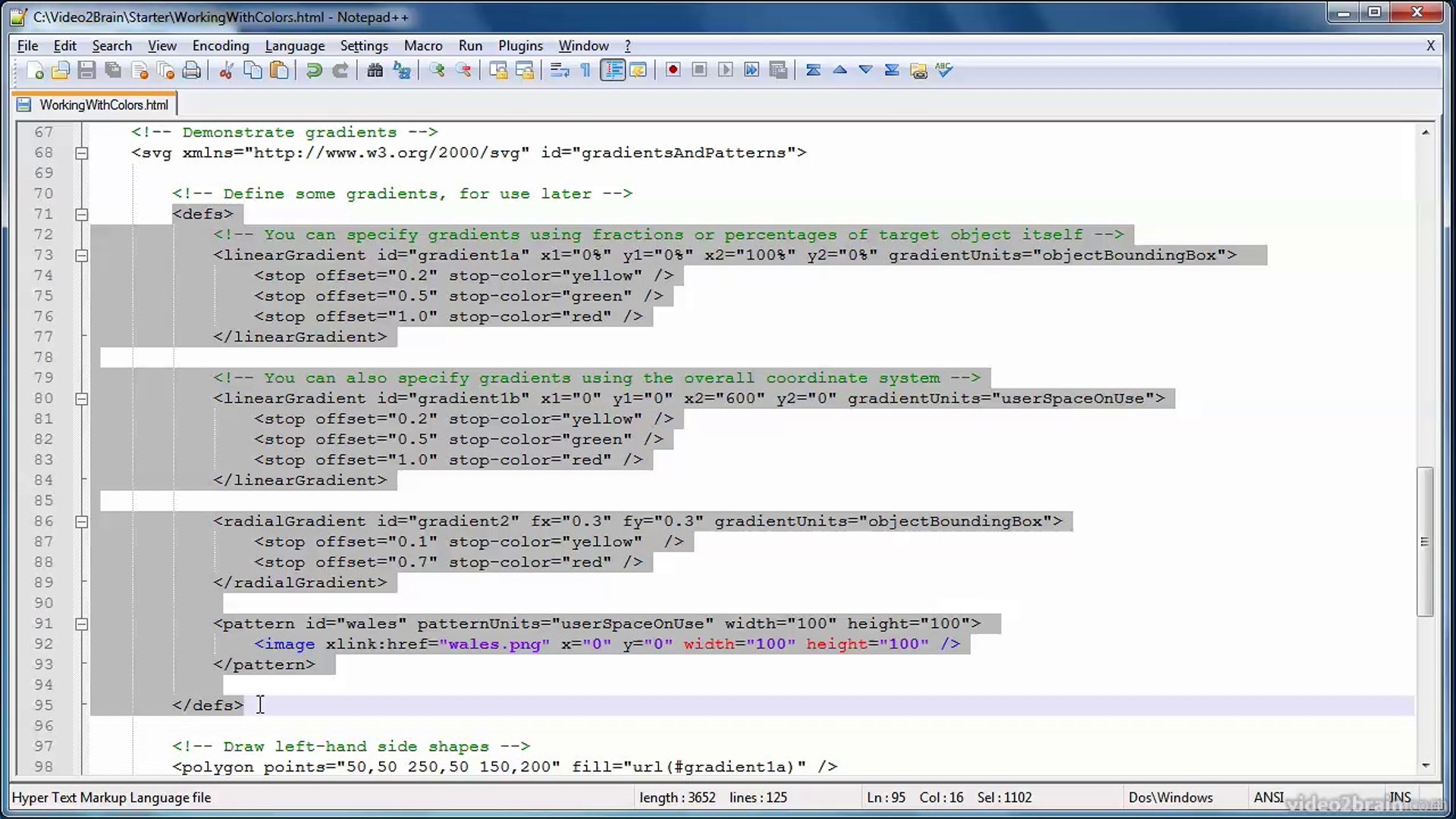Screen dimensions: 1456x819
Task: Click the Print document icon
Action: pos(191,70)
